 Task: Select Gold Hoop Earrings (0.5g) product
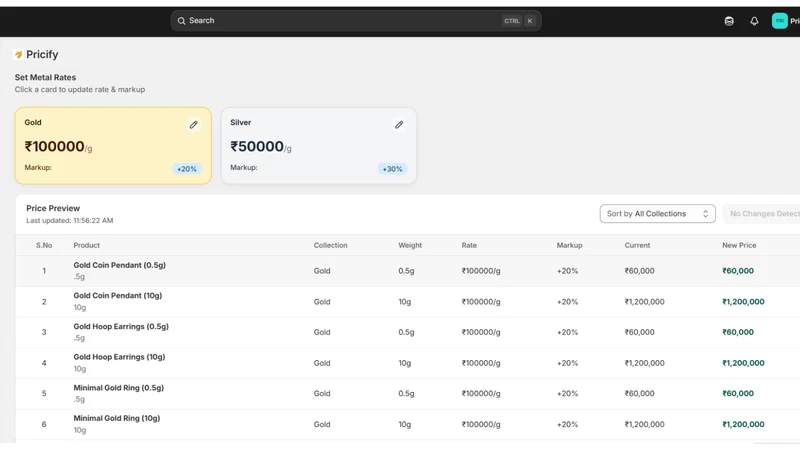point(121,327)
